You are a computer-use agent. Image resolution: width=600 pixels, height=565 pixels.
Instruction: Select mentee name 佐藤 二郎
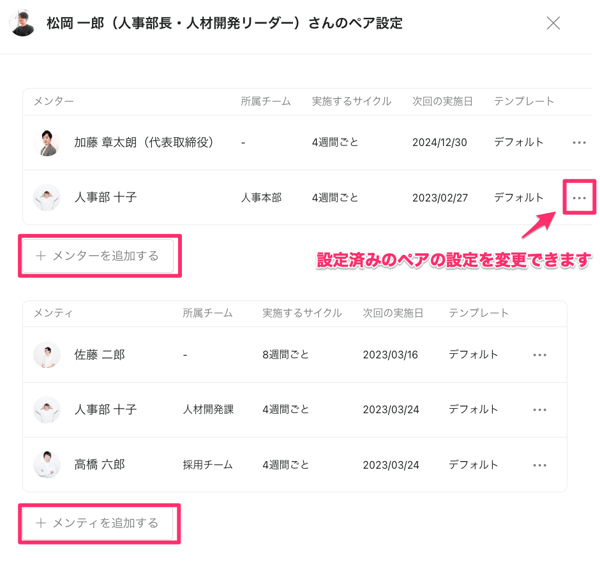pyautogui.click(x=99, y=355)
